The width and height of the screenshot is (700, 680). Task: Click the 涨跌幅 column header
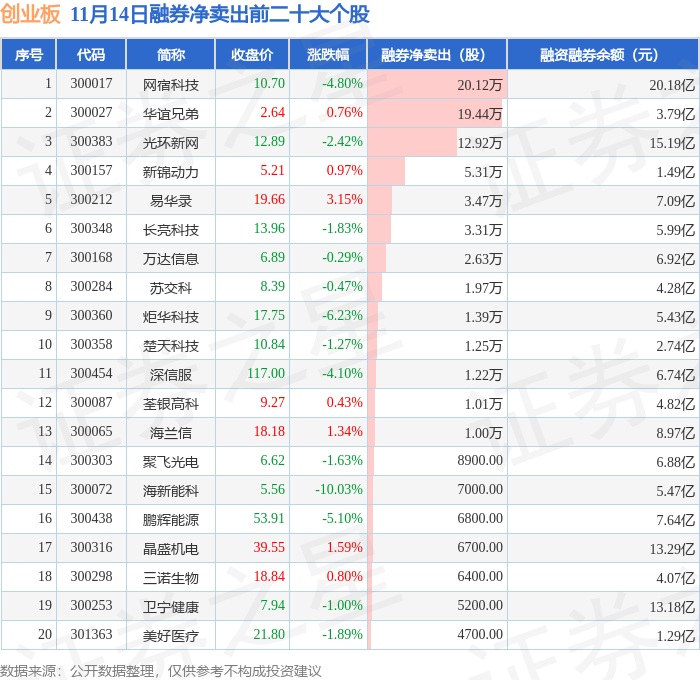click(328, 54)
